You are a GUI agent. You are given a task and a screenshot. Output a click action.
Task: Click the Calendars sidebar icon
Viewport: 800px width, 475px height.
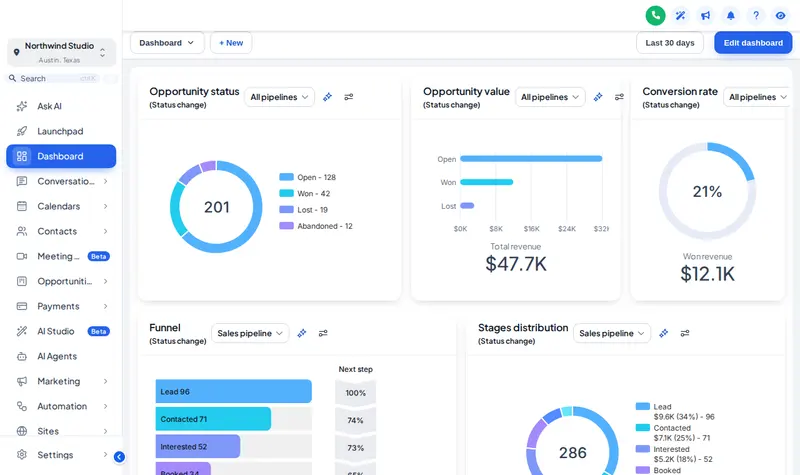(x=21, y=206)
